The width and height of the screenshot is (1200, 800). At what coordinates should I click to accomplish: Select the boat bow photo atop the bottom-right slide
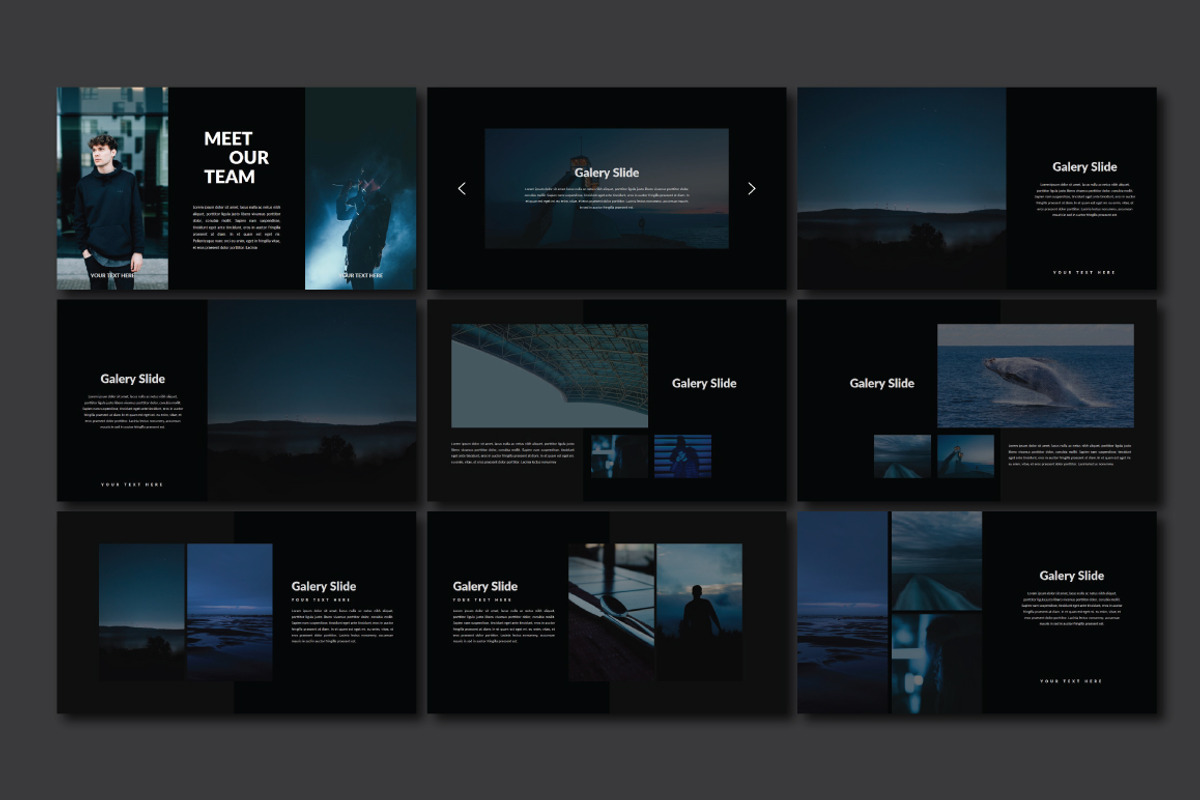point(937,561)
